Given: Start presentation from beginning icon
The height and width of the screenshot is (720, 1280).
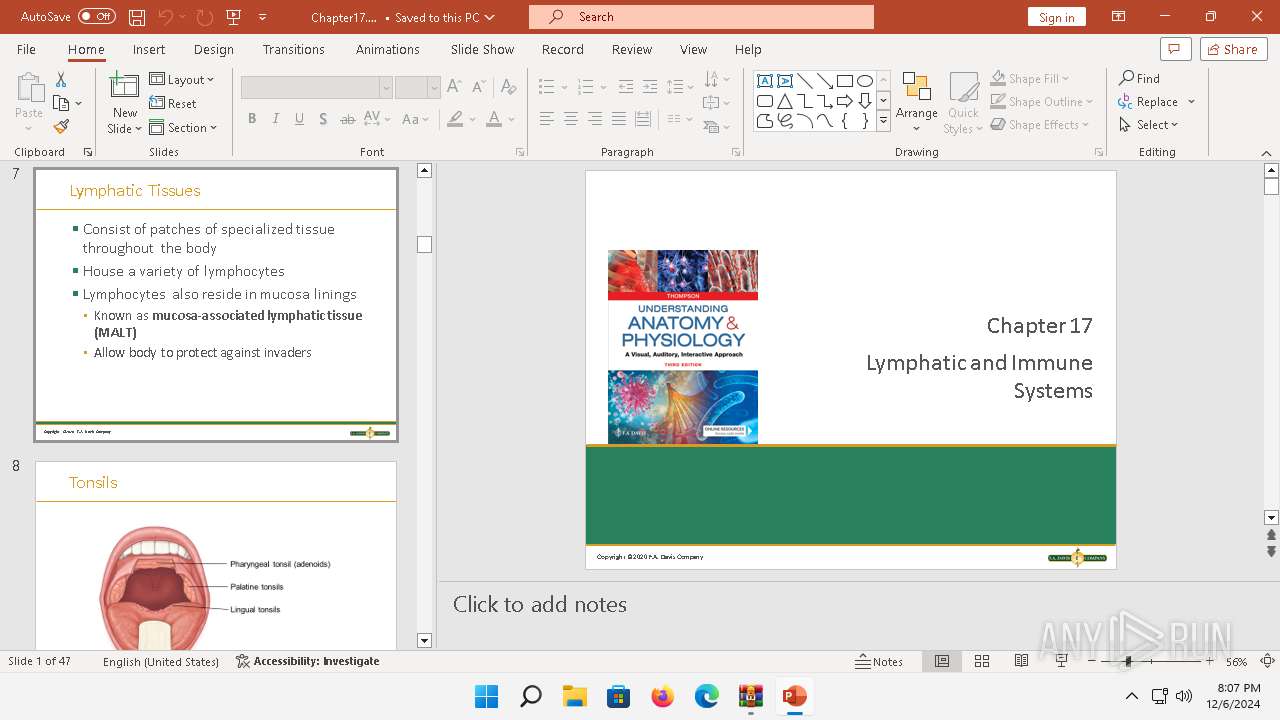Looking at the screenshot, I should click(x=234, y=17).
